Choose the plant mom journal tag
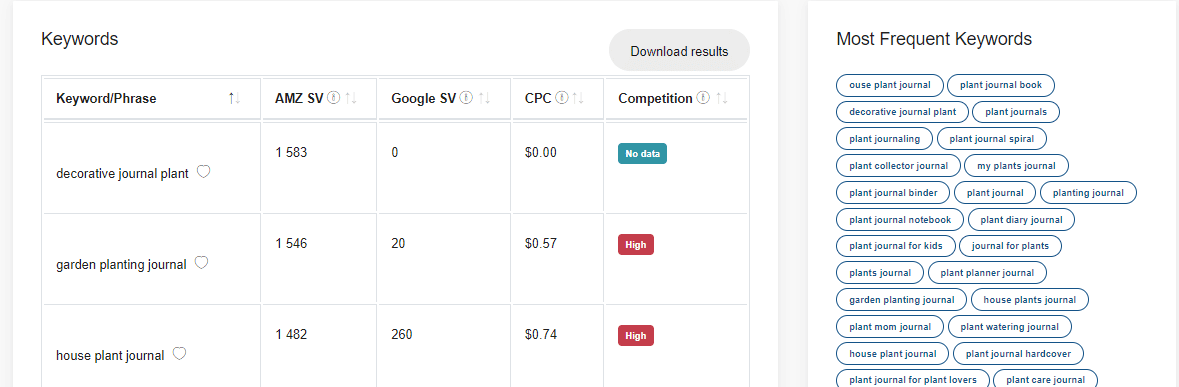Image resolution: width=1179 pixels, height=387 pixels. click(x=890, y=327)
